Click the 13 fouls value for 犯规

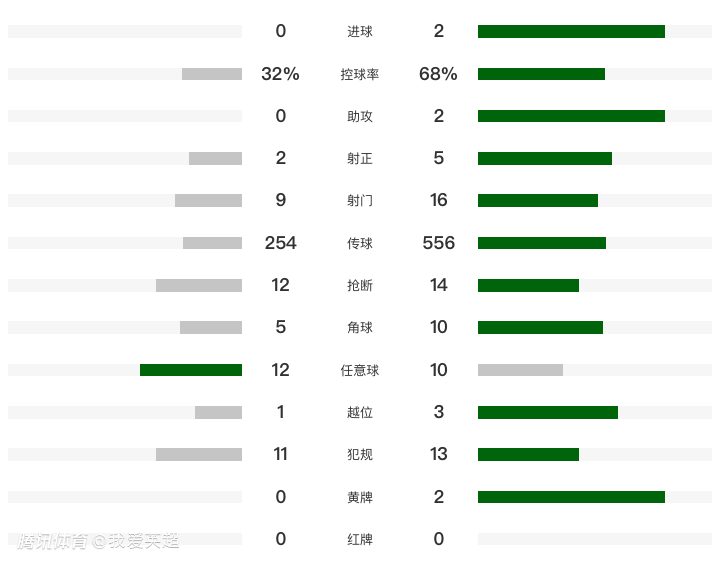(439, 454)
